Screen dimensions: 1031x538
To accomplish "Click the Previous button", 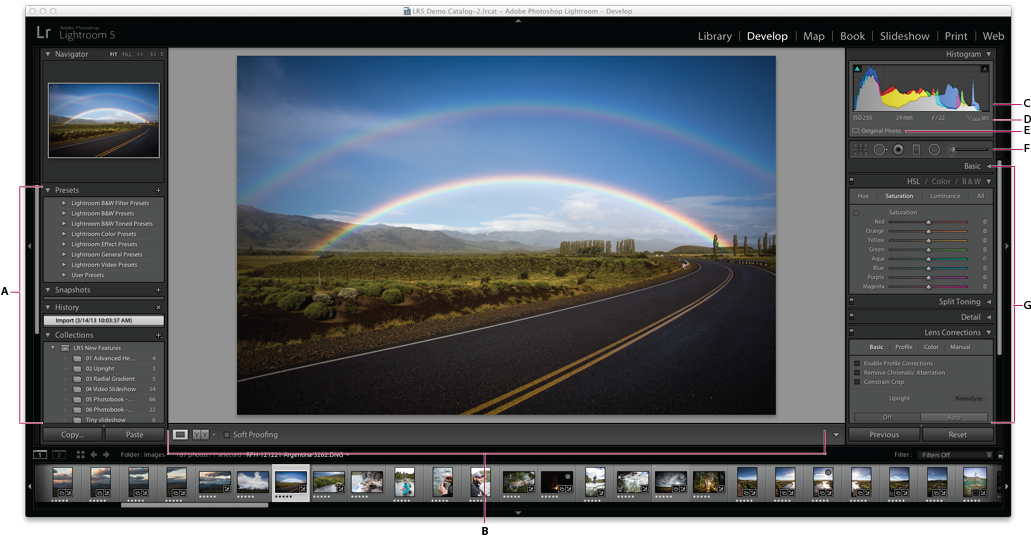I will coord(884,435).
